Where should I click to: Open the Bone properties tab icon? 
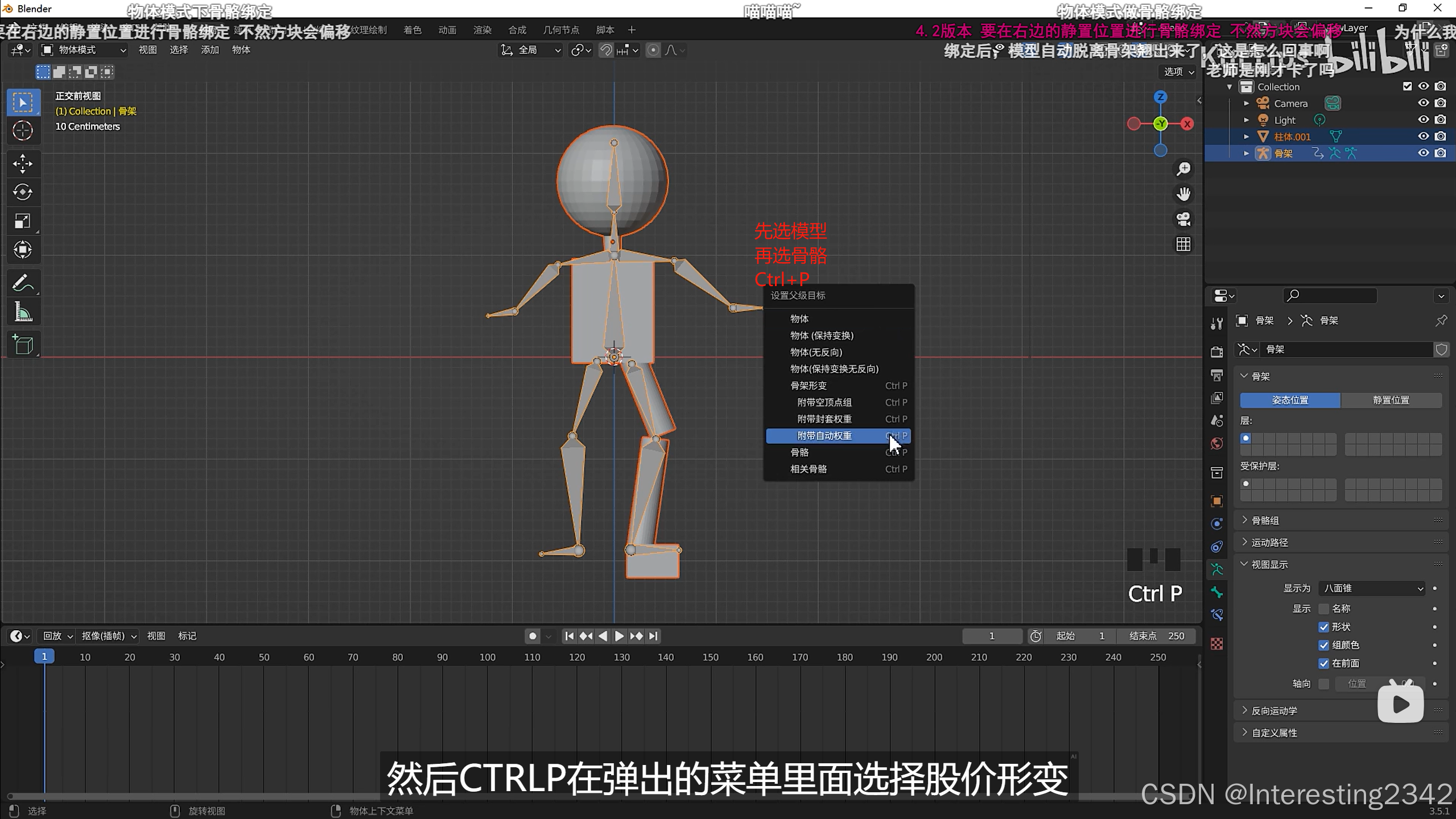[x=1217, y=592]
